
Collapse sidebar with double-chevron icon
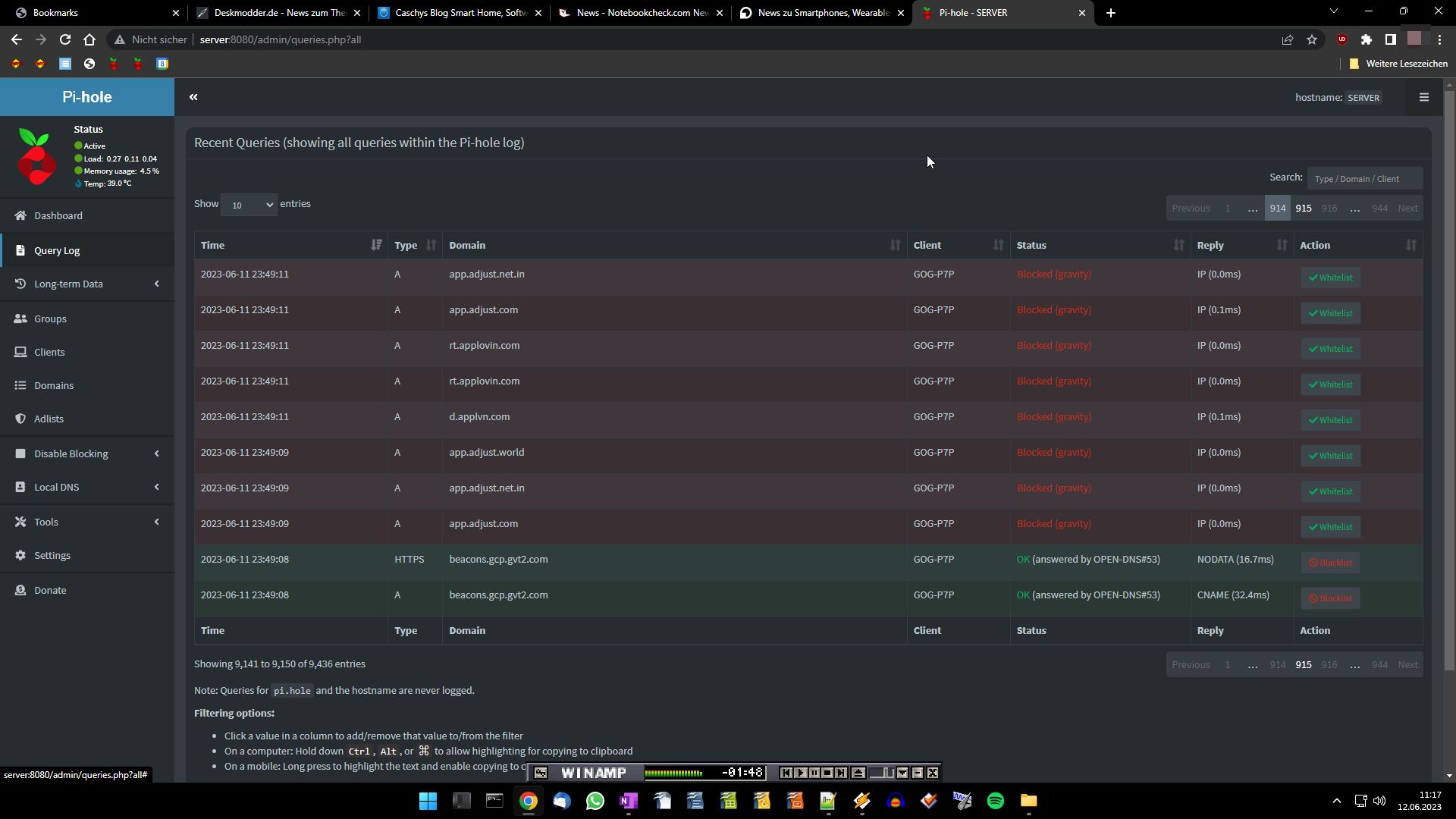[x=193, y=97]
